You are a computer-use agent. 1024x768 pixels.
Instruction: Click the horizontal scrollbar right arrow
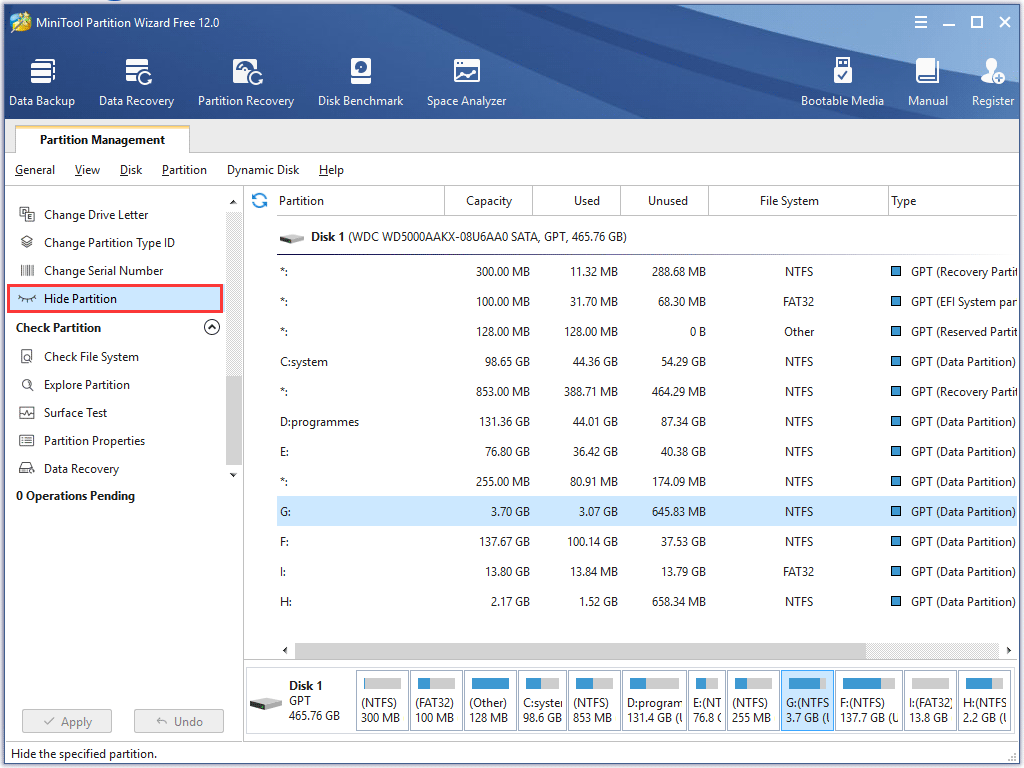1009,650
